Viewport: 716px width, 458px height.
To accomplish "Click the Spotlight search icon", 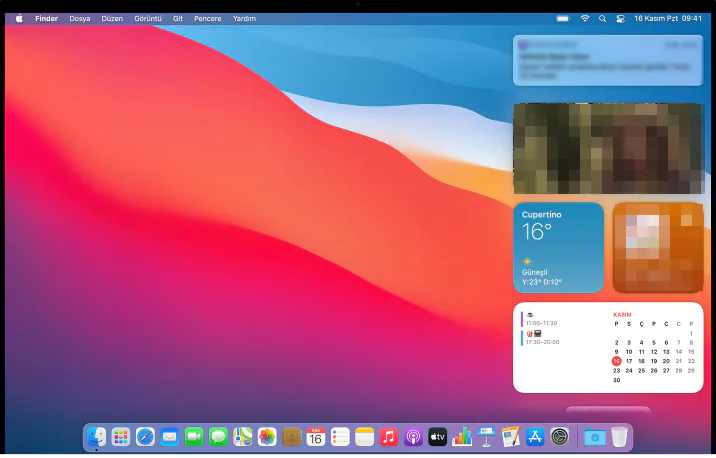I will point(602,18).
